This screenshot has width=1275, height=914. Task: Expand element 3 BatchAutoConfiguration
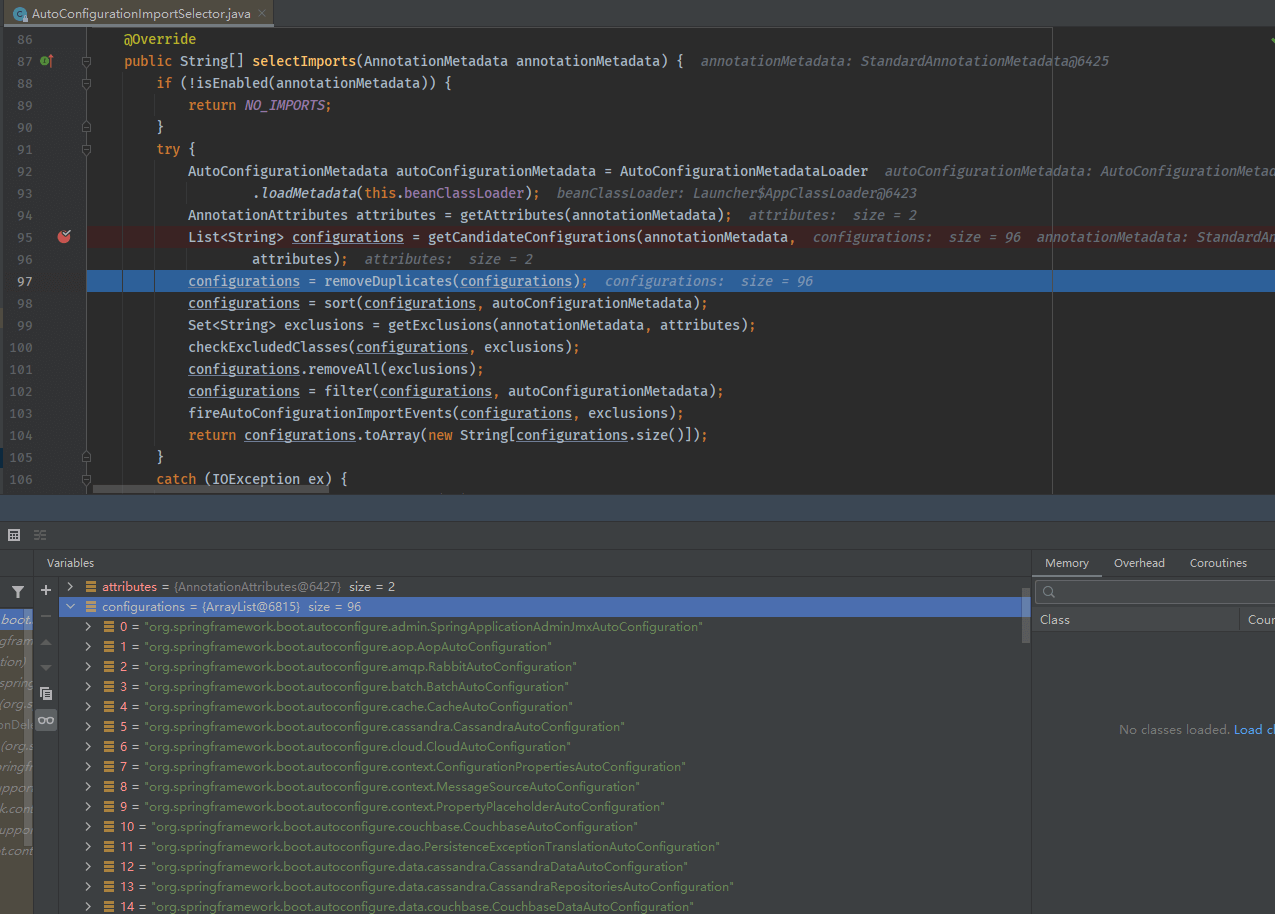click(88, 687)
